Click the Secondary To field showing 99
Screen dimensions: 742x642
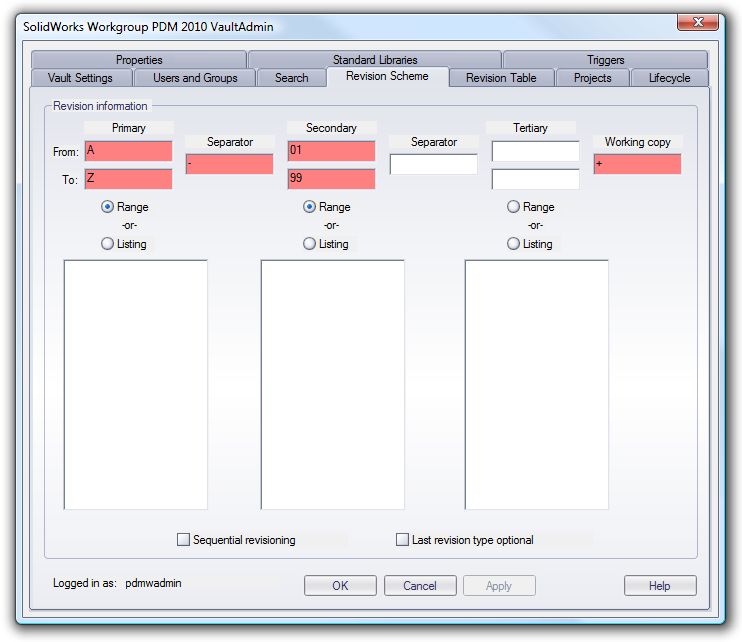pos(331,179)
